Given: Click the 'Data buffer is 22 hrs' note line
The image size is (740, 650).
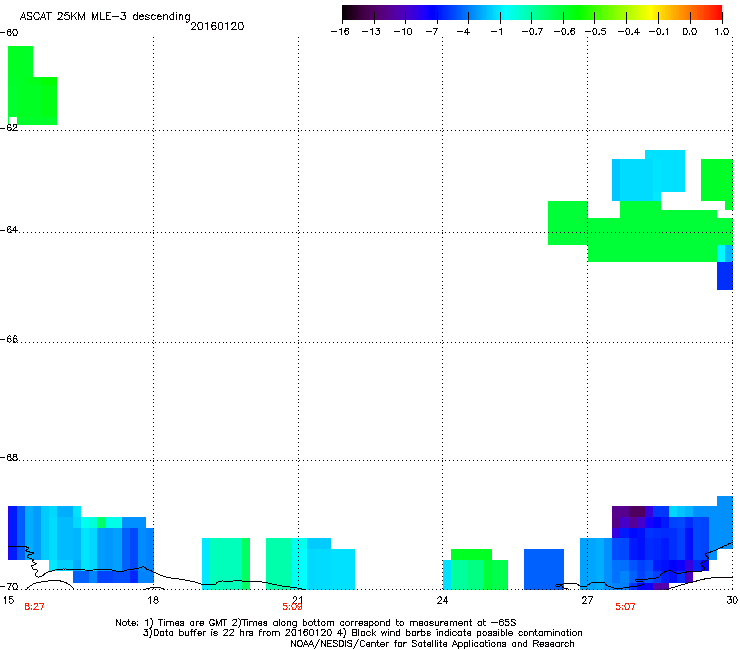Looking at the screenshot, I should (x=362, y=633).
